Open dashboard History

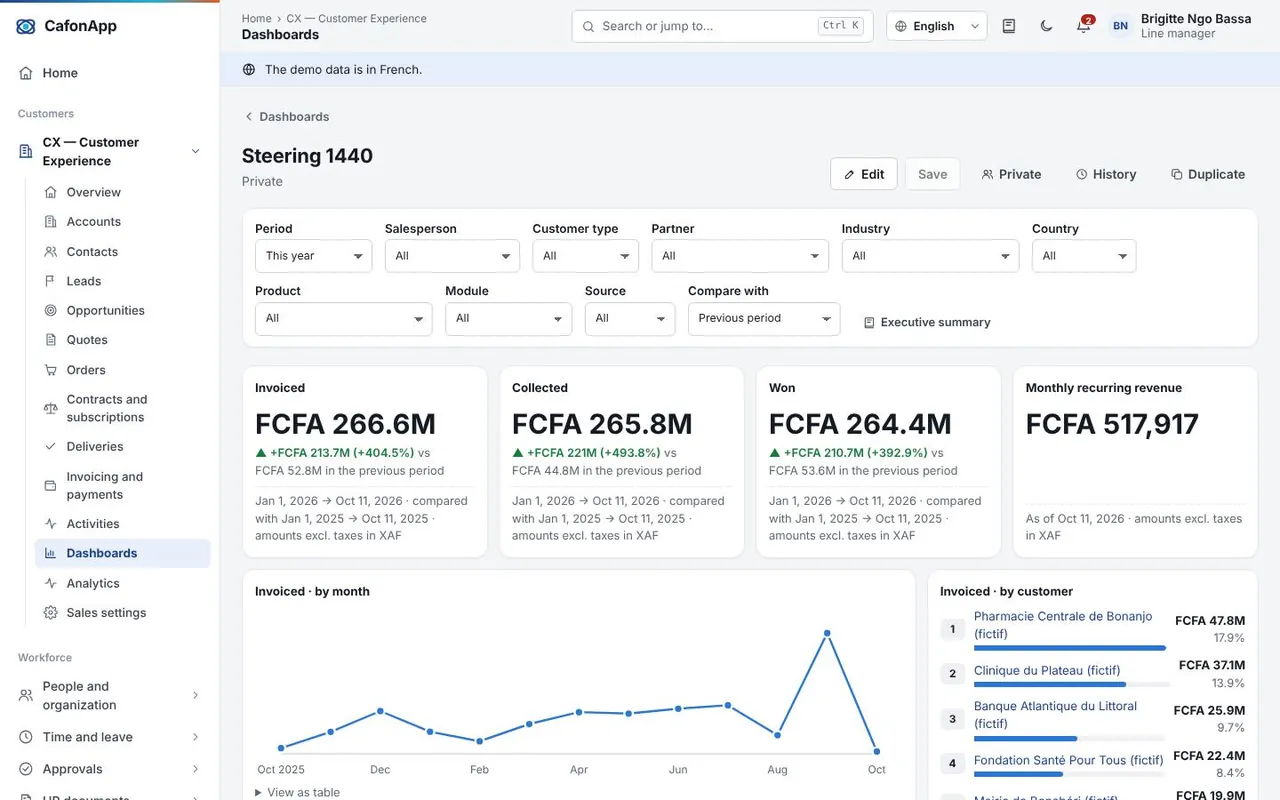[x=1106, y=174]
